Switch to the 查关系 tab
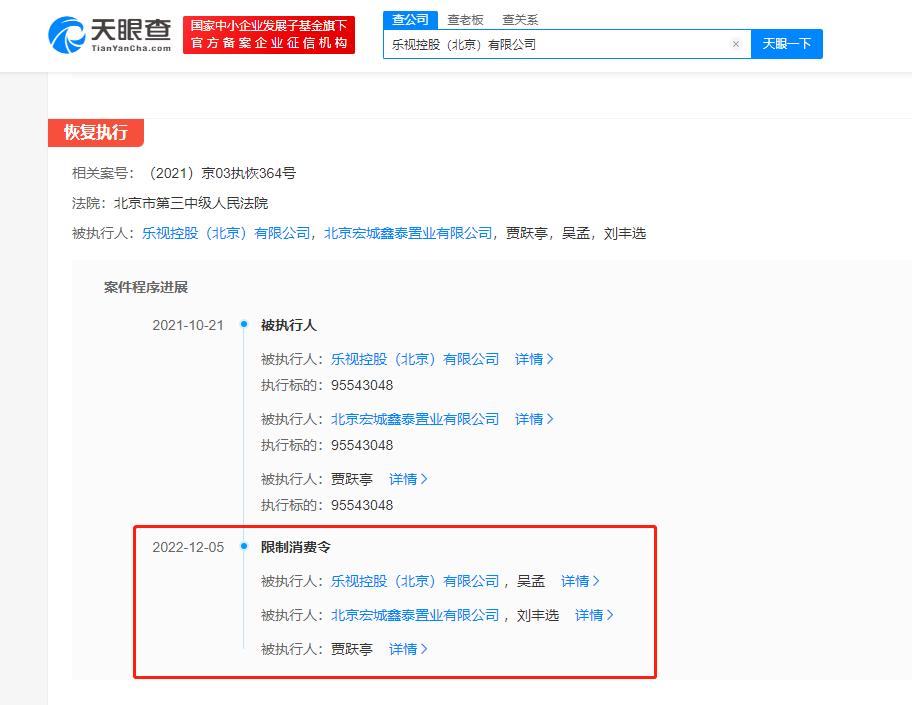The image size is (912, 705). (520, 20)
